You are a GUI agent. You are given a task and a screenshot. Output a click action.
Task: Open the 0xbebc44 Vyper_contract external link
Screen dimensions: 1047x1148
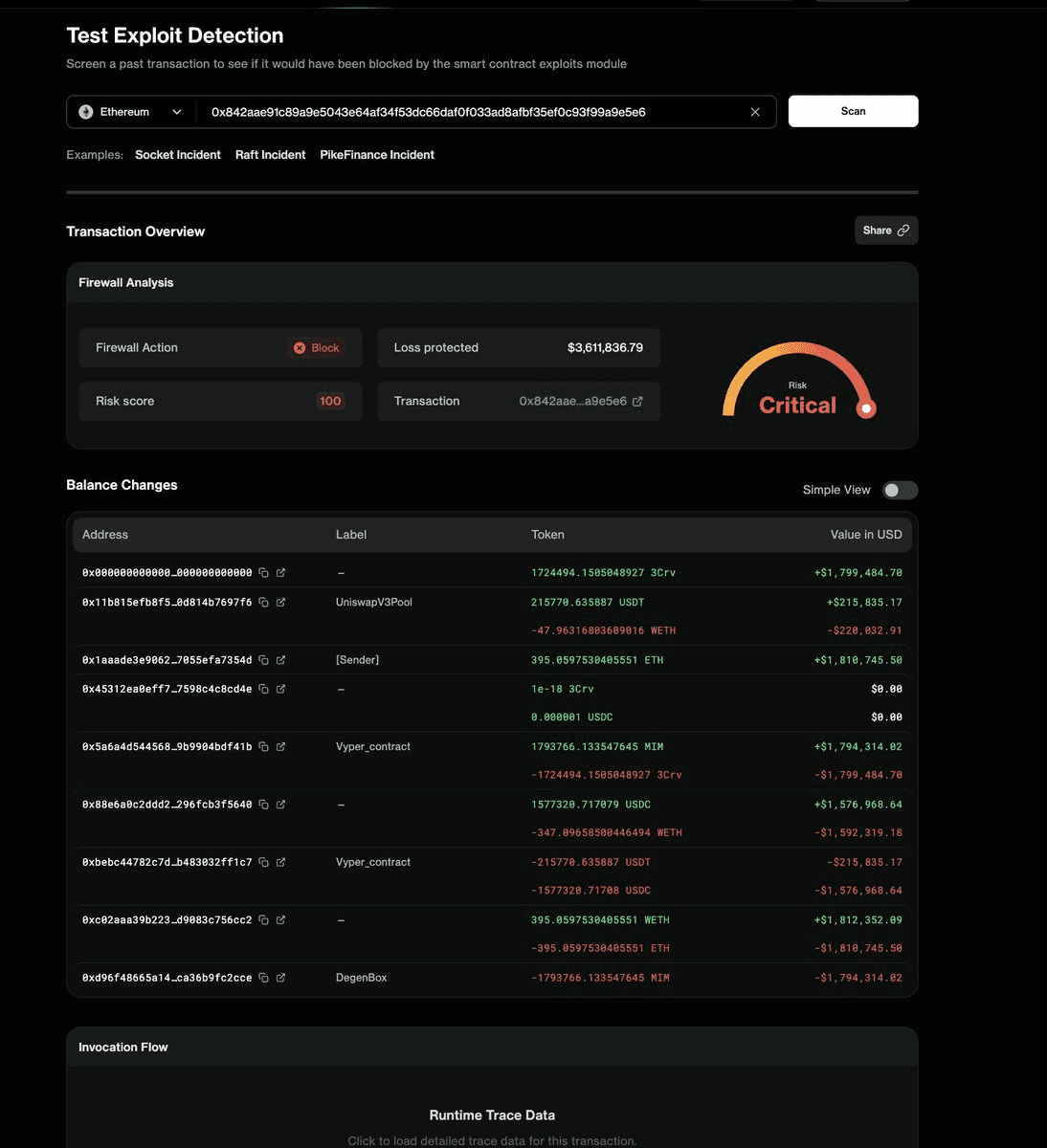click(x=280, y=862)
